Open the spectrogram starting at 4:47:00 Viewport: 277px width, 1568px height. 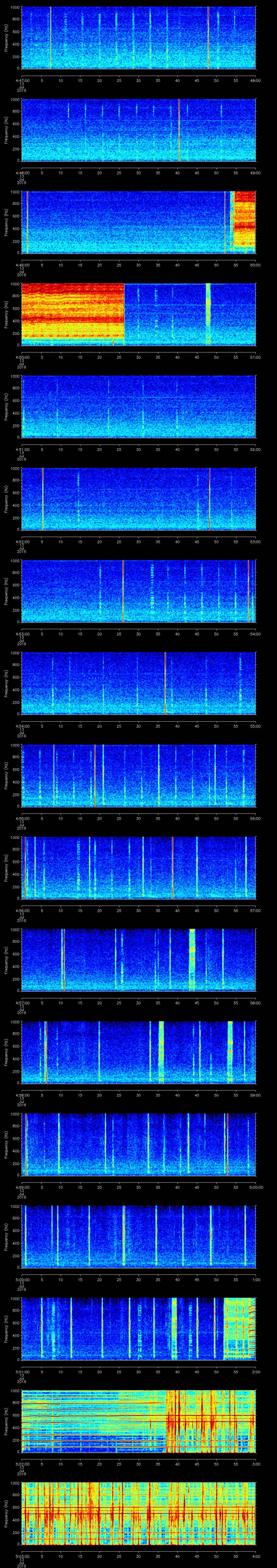139,38
